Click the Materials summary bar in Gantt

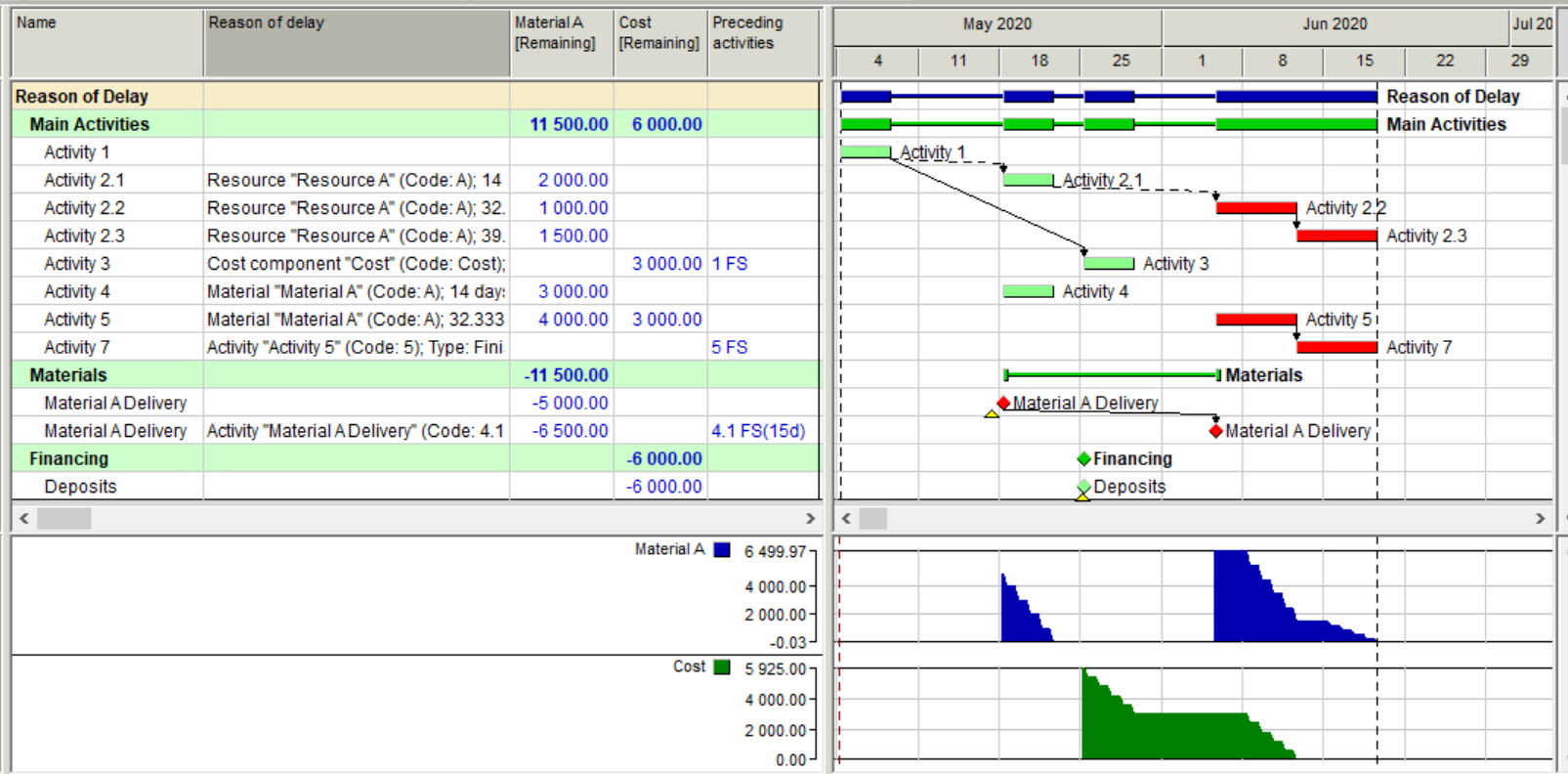1113,375
